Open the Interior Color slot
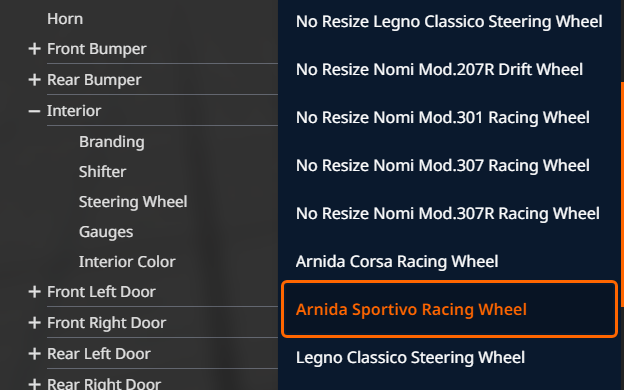 (x=127, y=262)
